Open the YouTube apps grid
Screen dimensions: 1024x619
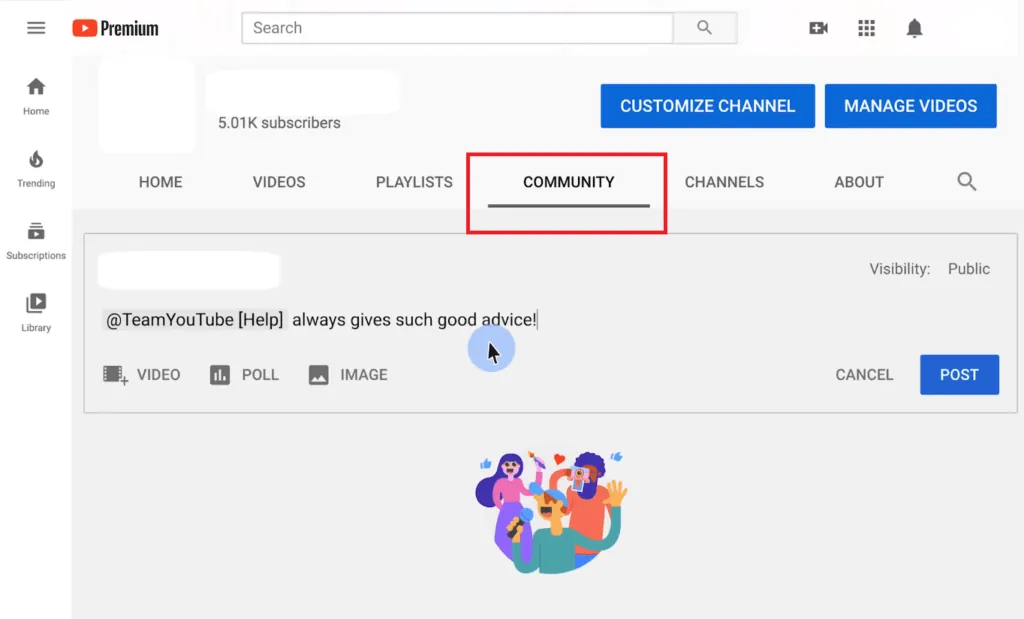point(867,28)
